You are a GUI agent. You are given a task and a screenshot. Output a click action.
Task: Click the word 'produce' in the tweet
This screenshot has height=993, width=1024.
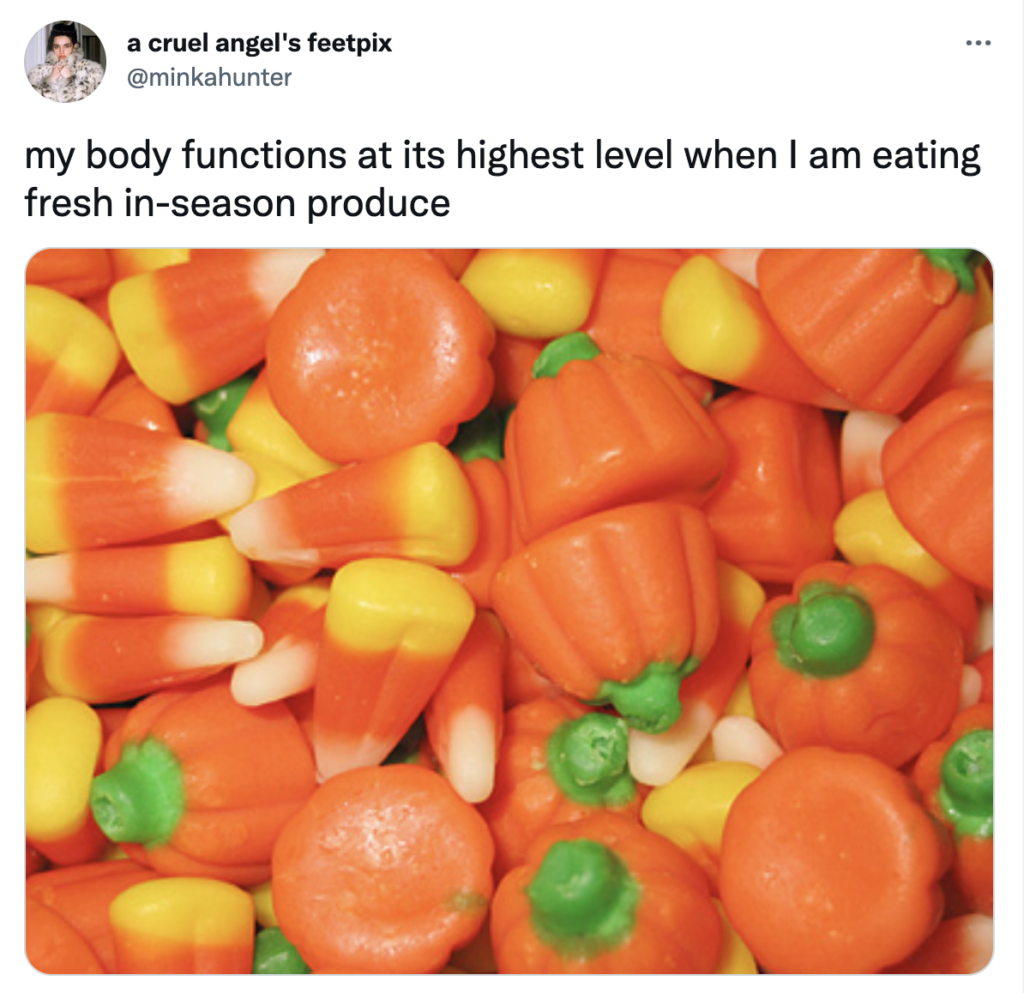pos(378,203)
